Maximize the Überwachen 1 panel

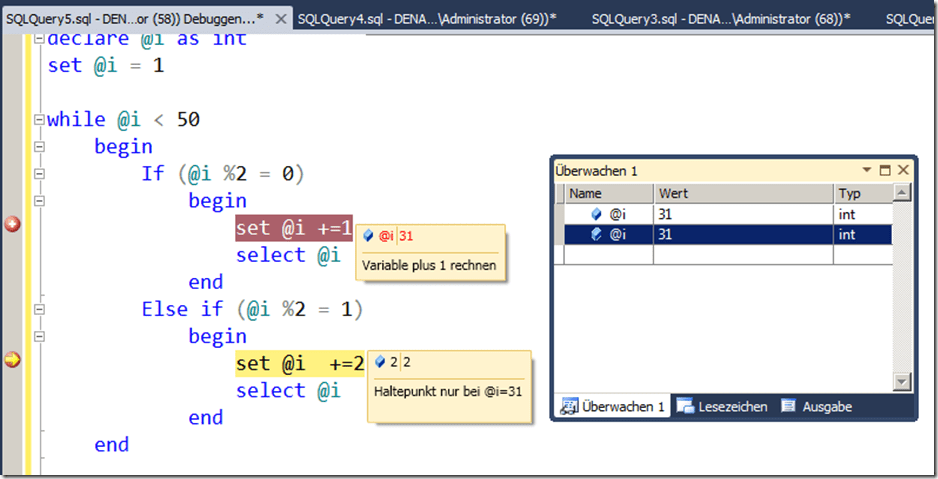click(x=885, y=170)
